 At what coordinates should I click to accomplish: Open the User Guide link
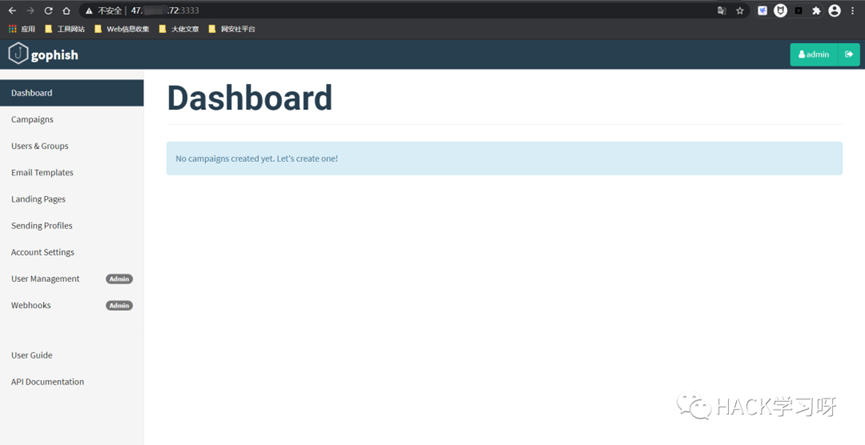[x=72, y=355]
